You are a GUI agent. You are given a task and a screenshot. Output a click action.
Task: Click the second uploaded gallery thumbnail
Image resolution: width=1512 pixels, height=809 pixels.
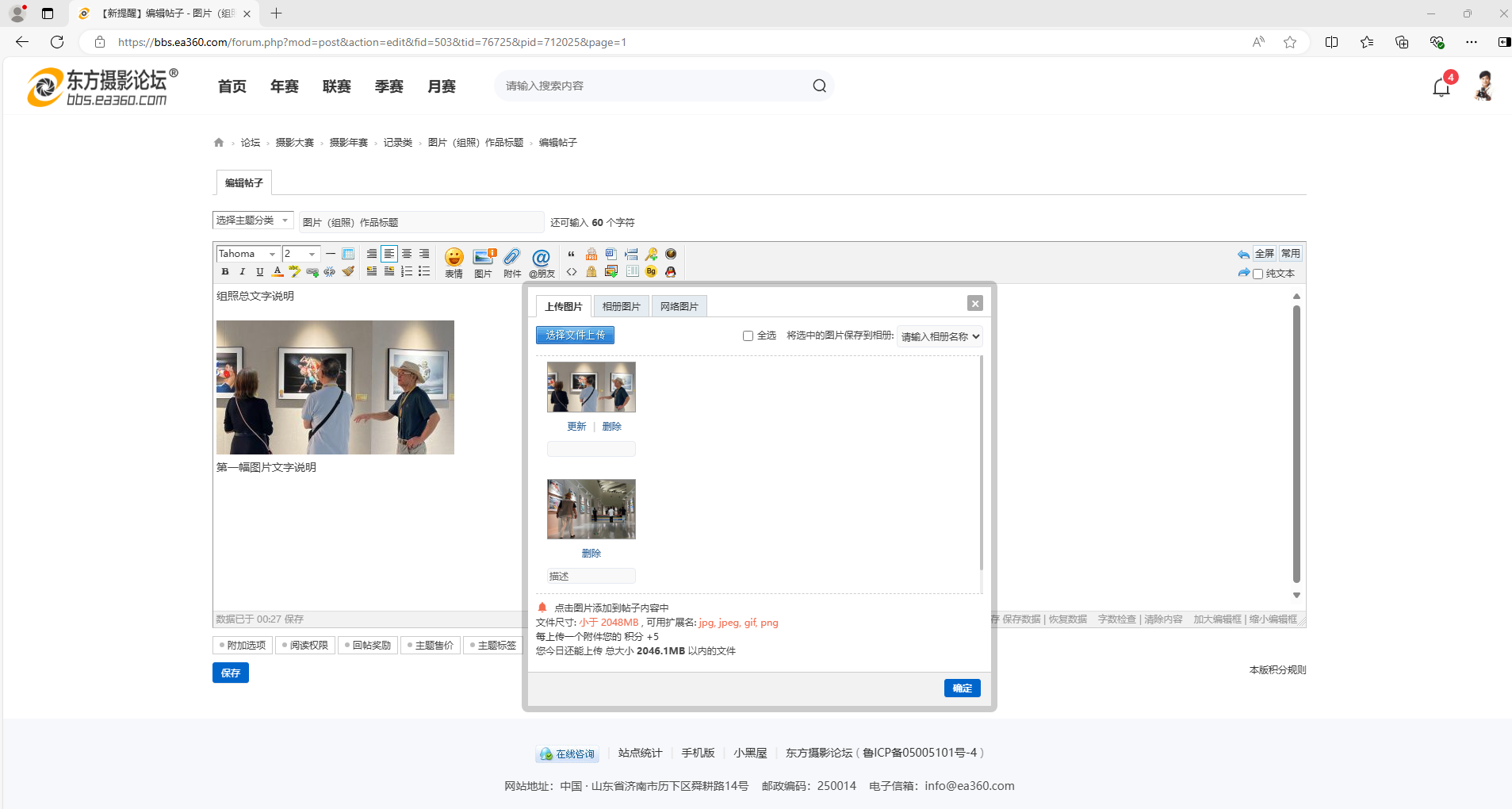591,508
